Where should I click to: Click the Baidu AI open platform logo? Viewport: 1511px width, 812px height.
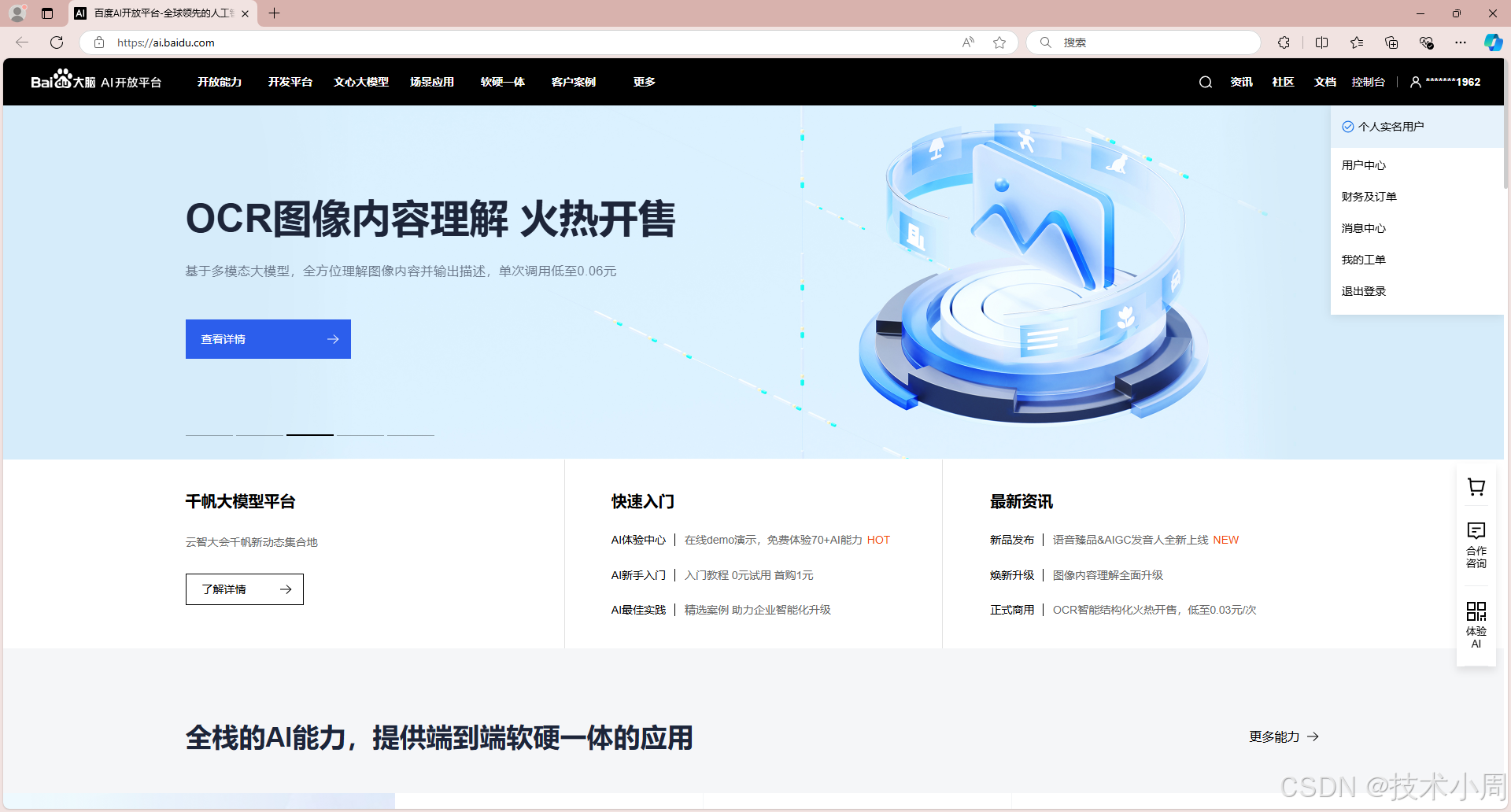(96, 81)
